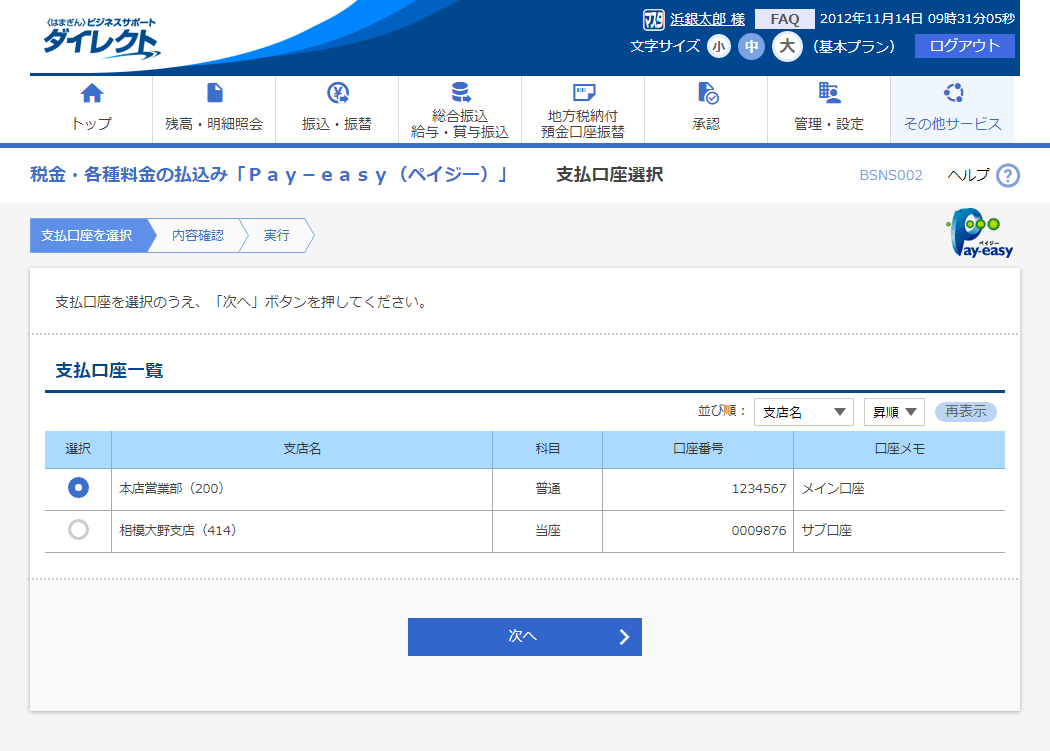Select the 相模大野支店 (414) account radio button
Screen dimensions: 1050x751
78,530
